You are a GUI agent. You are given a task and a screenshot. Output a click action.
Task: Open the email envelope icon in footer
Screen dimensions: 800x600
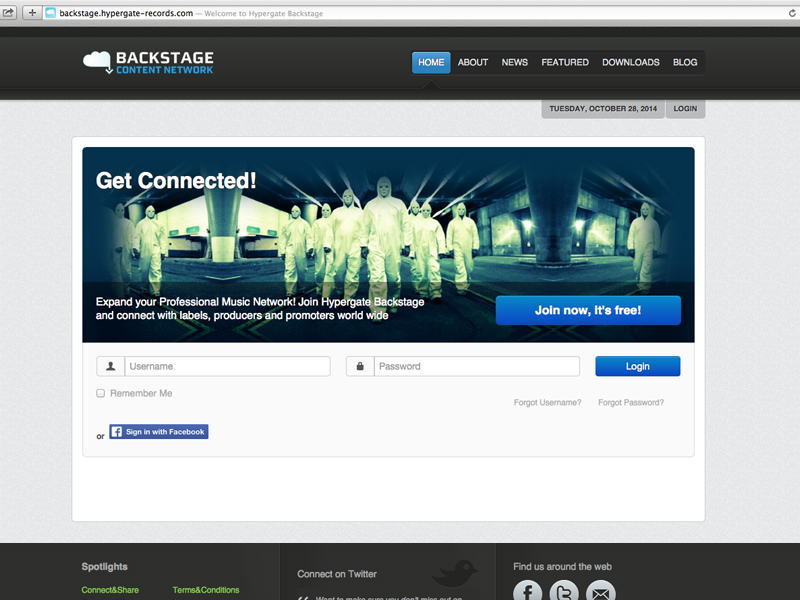pos(601,591)
